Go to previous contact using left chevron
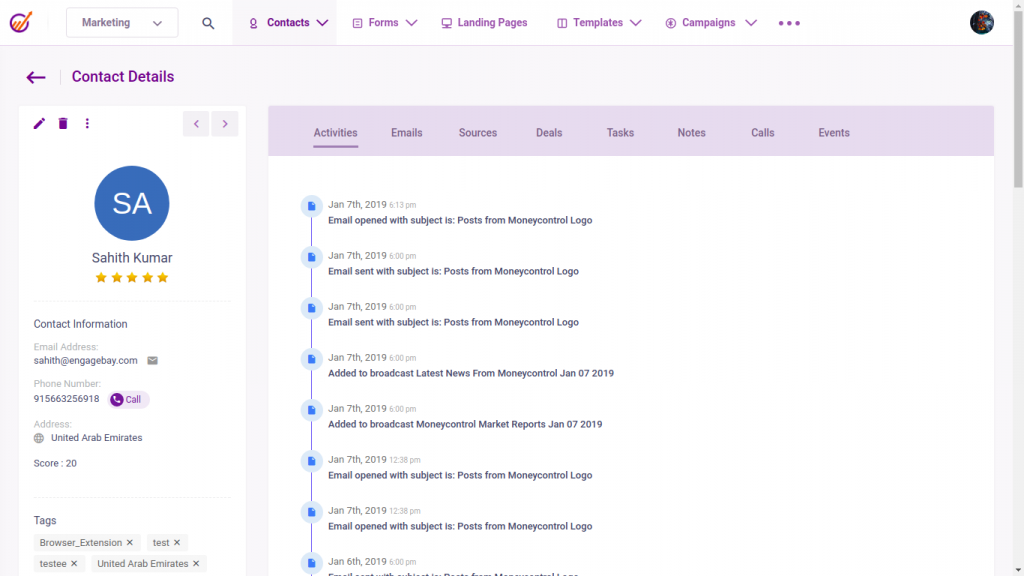The width and height of the screenshot is (1024, 576). pos(196,124)
